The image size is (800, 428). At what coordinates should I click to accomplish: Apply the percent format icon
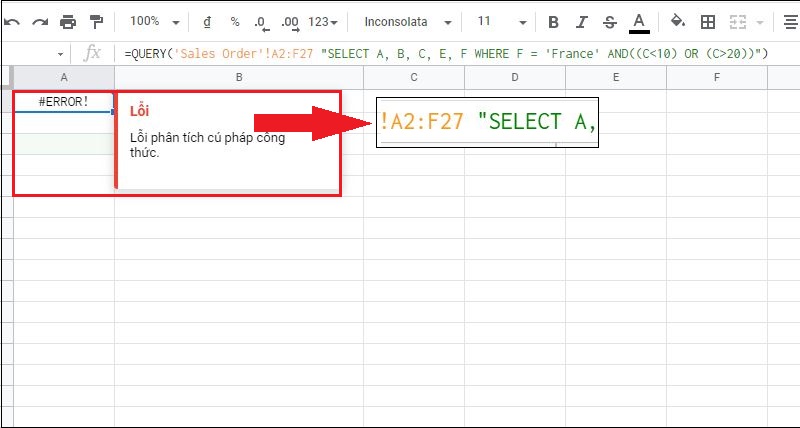235,22
